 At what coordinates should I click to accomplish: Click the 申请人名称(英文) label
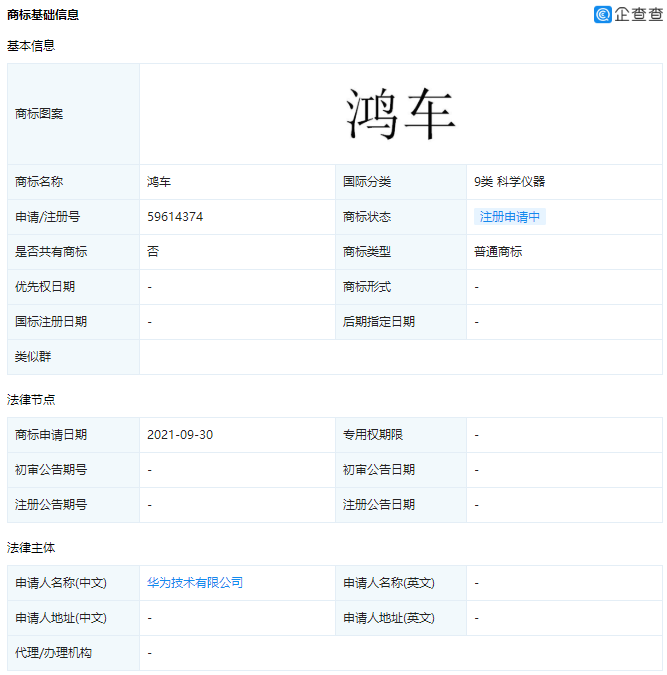(389, 583)
